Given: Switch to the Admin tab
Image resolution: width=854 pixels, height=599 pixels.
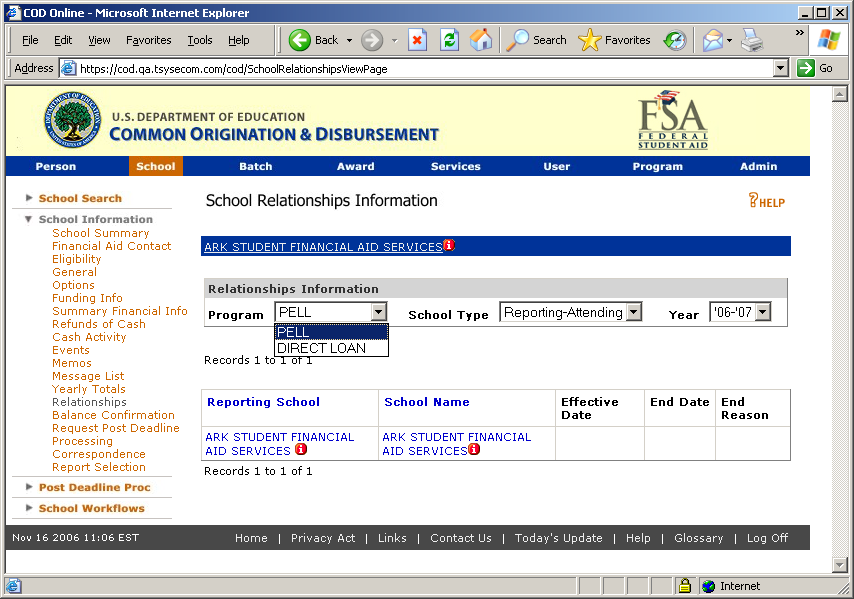Looking at the screenshot, I should pyautogui.click(x=758, y=166).
